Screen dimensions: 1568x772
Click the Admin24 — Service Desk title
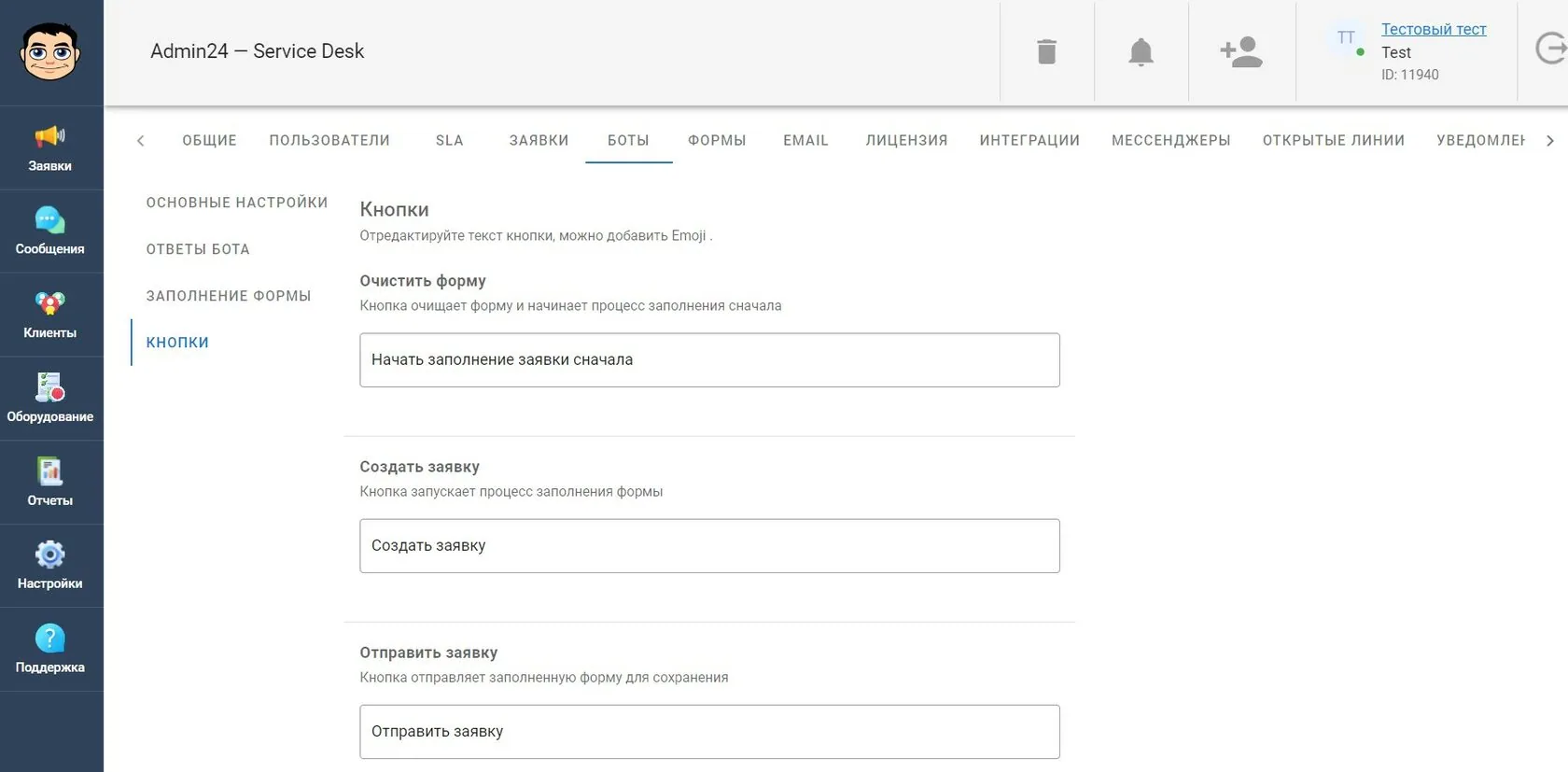coord(258,51)
